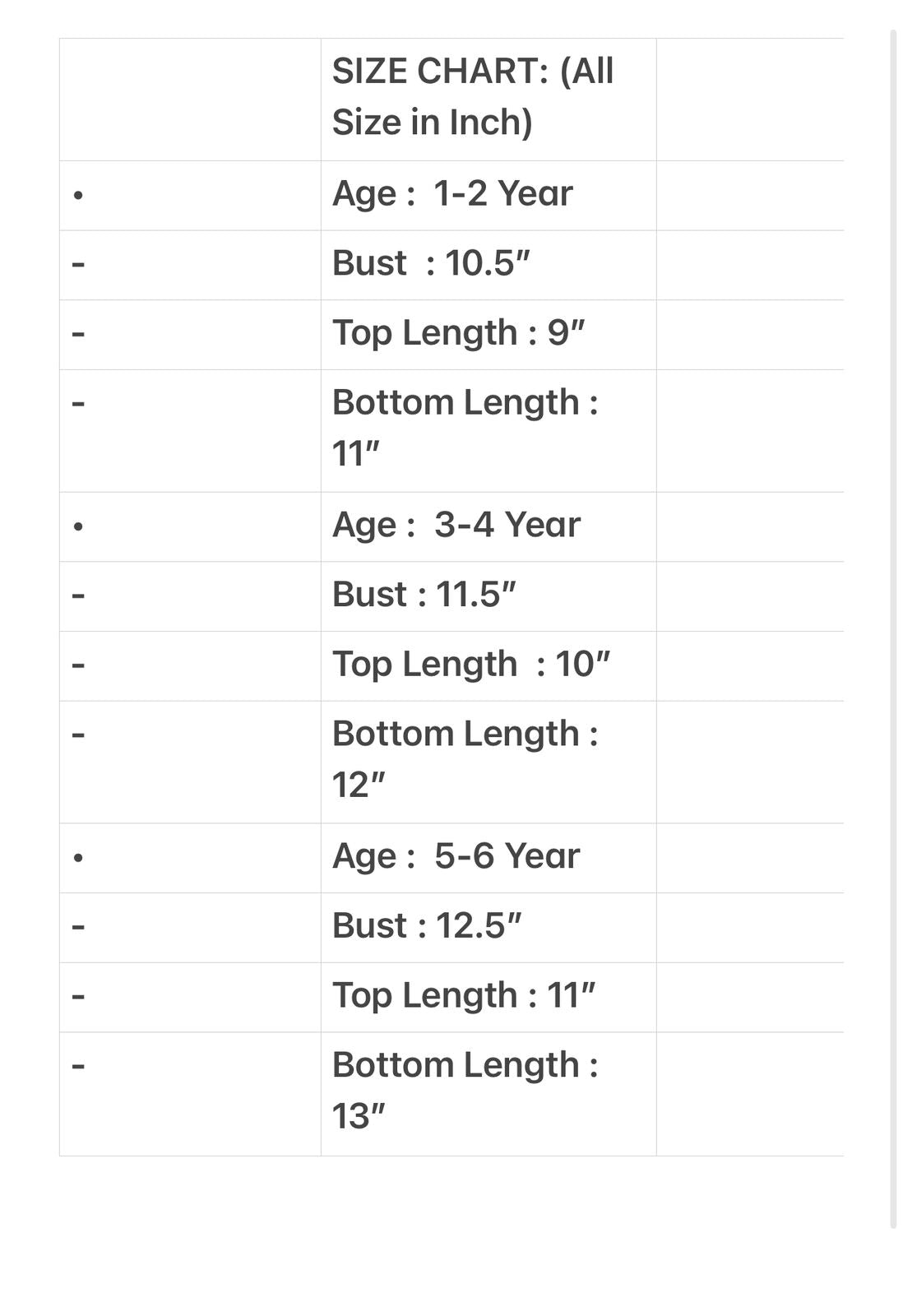903x1316 pixels.
Task: Click the dash beside Bottom Length : 13″
Action: (78, 1066)
